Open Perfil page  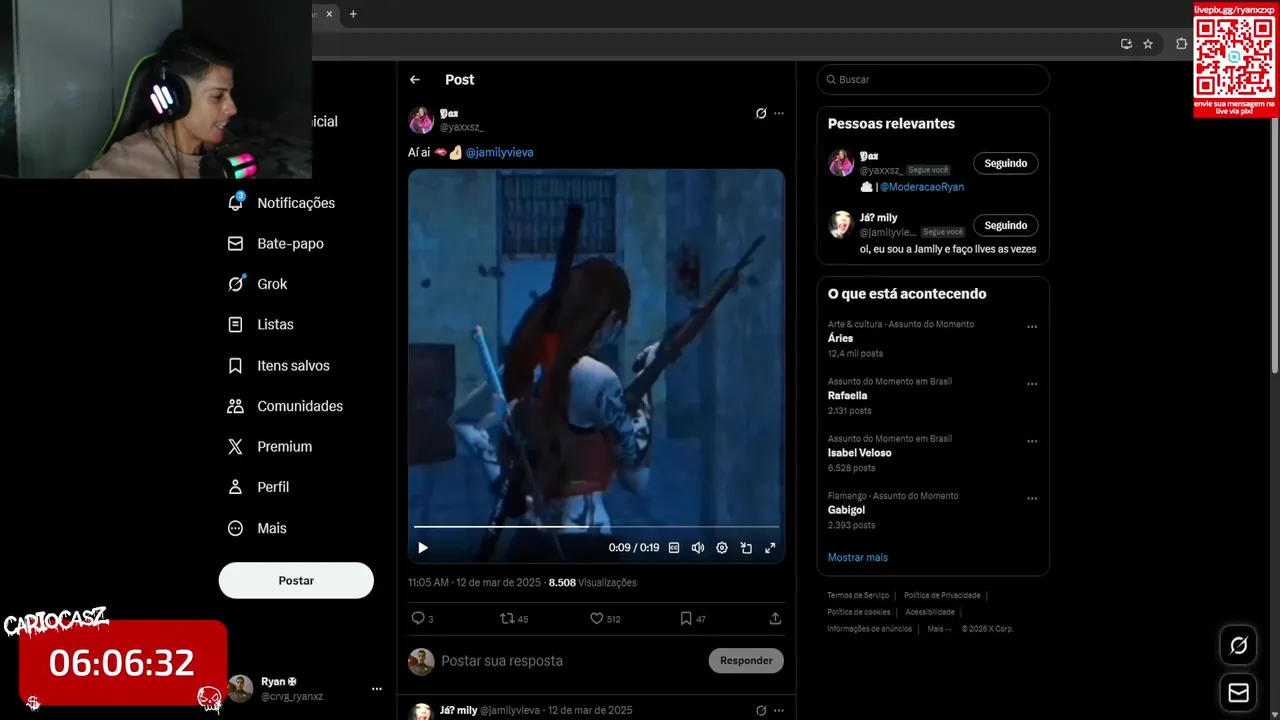(x=258, y=487)
